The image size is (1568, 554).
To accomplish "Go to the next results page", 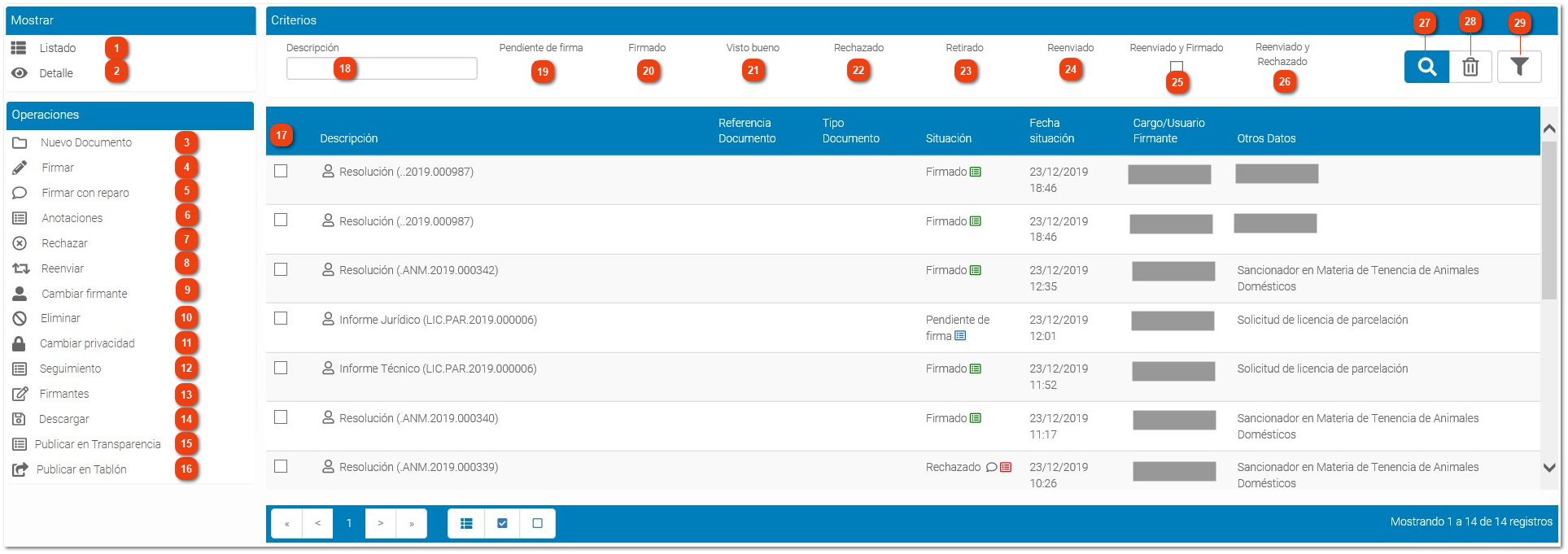I will [380, 523].
